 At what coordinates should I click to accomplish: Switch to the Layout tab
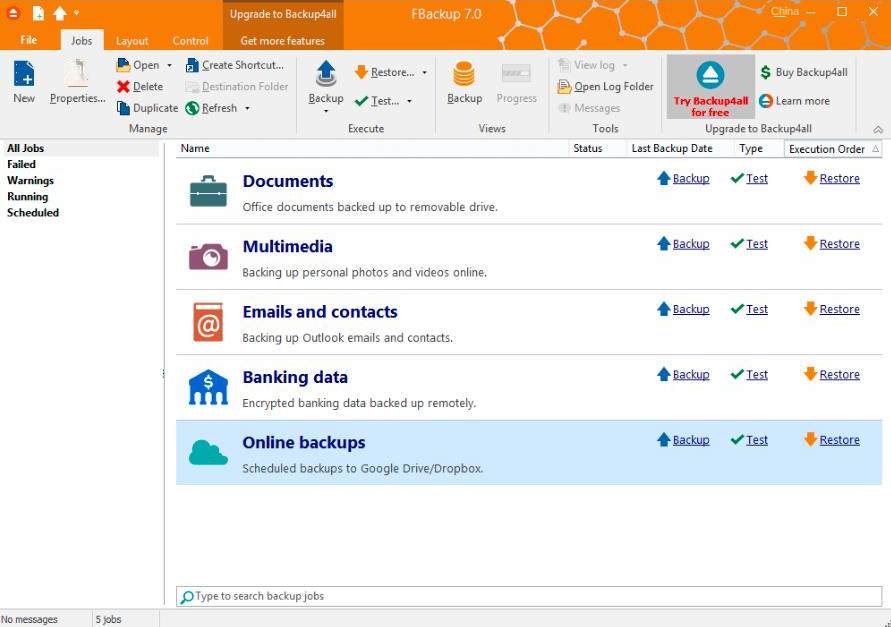(132, 41)
